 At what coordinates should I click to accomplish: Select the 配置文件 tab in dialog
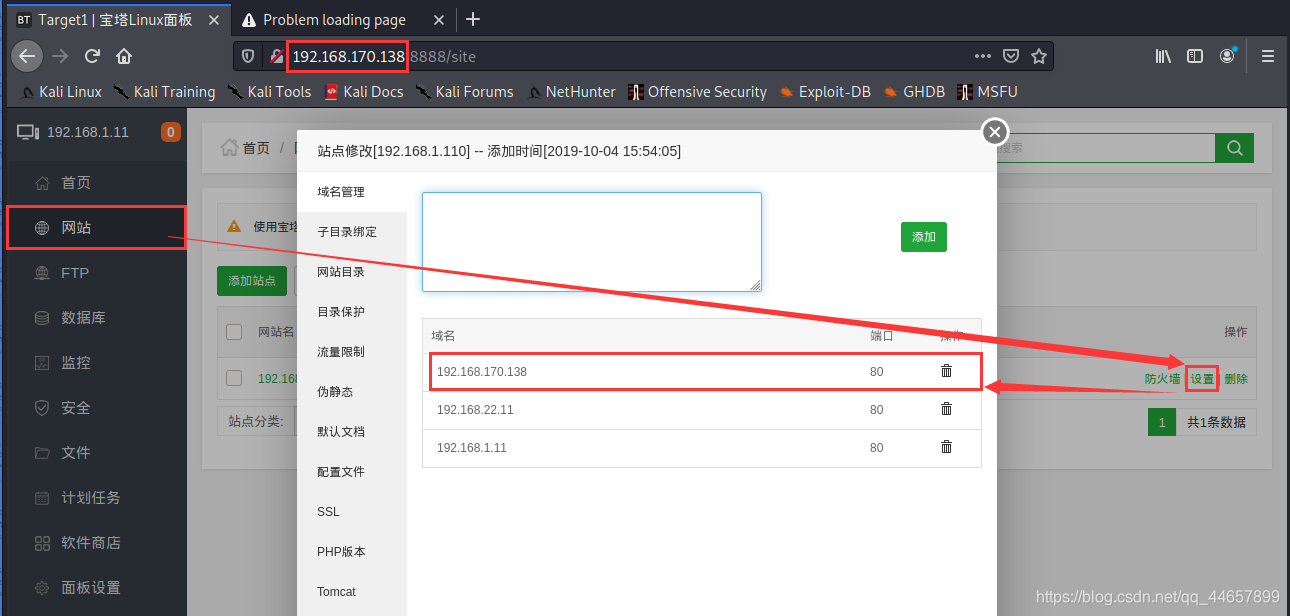352,472
